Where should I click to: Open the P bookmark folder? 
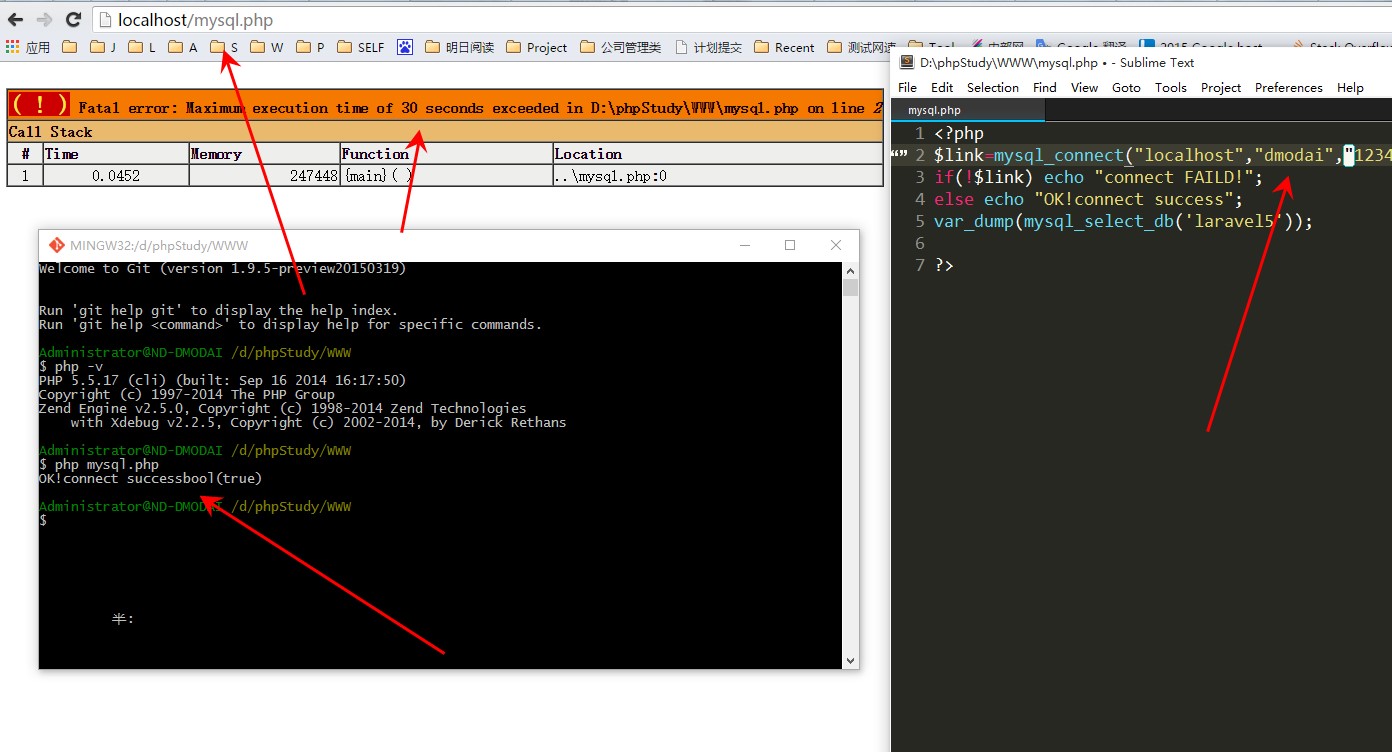(x=310, y=47)
